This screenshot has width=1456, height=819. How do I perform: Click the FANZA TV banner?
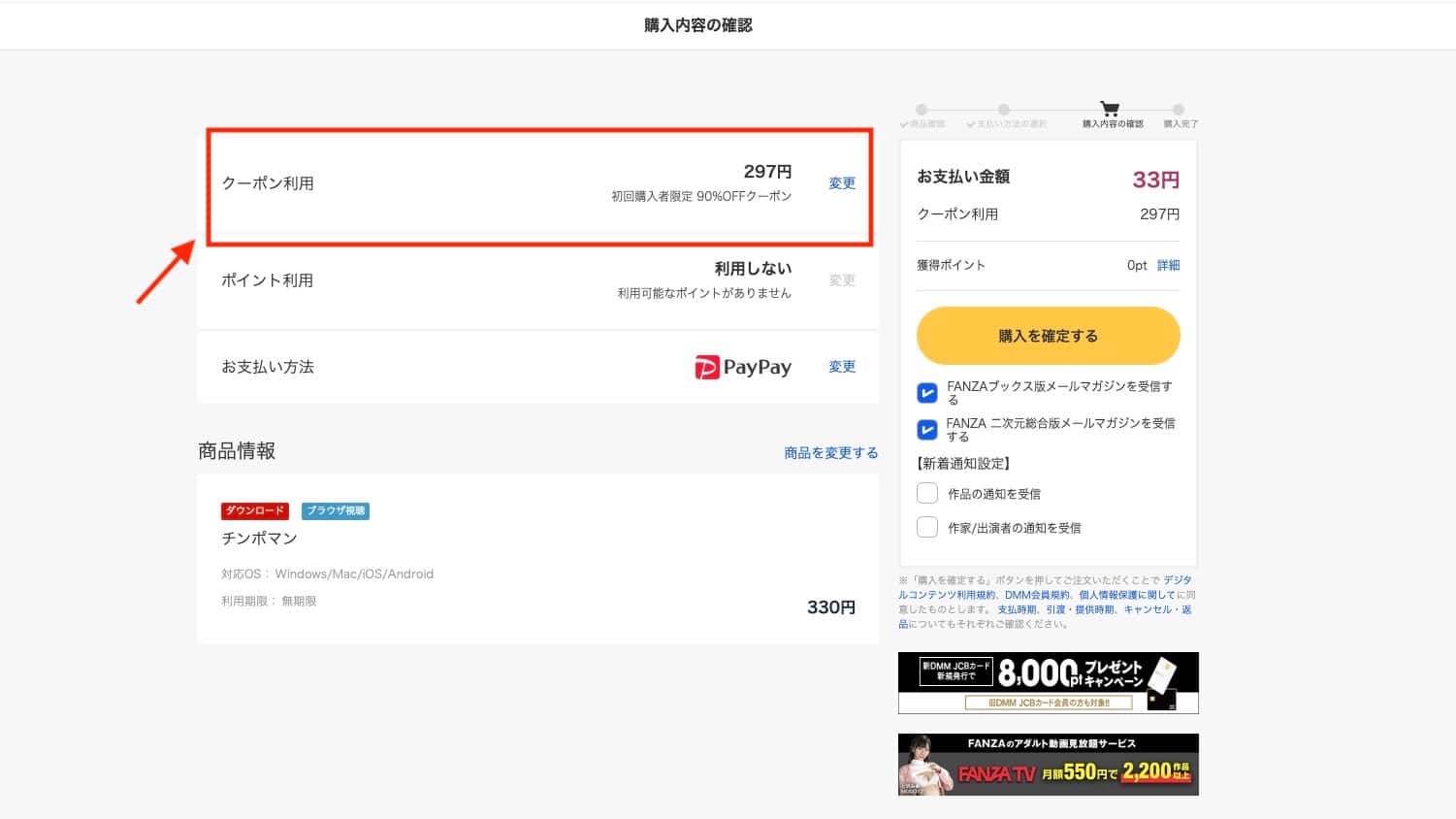1048,765
